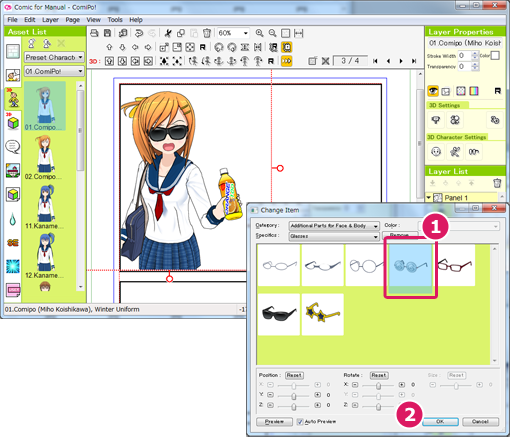Screen dimensions: 510x437
Task: Click the Delete trash can toolbar icon
Action: (207, 33)
